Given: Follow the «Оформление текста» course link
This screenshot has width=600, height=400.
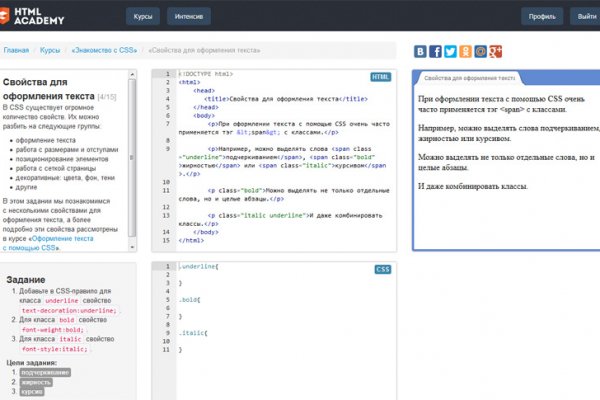Looking at the screenshot, I should tap(60, 241).
